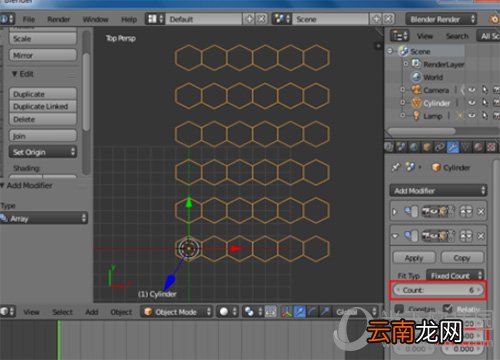Remove the collapsed modifier with X
Viewport: 500px width, 360px height.
point(481,211)
